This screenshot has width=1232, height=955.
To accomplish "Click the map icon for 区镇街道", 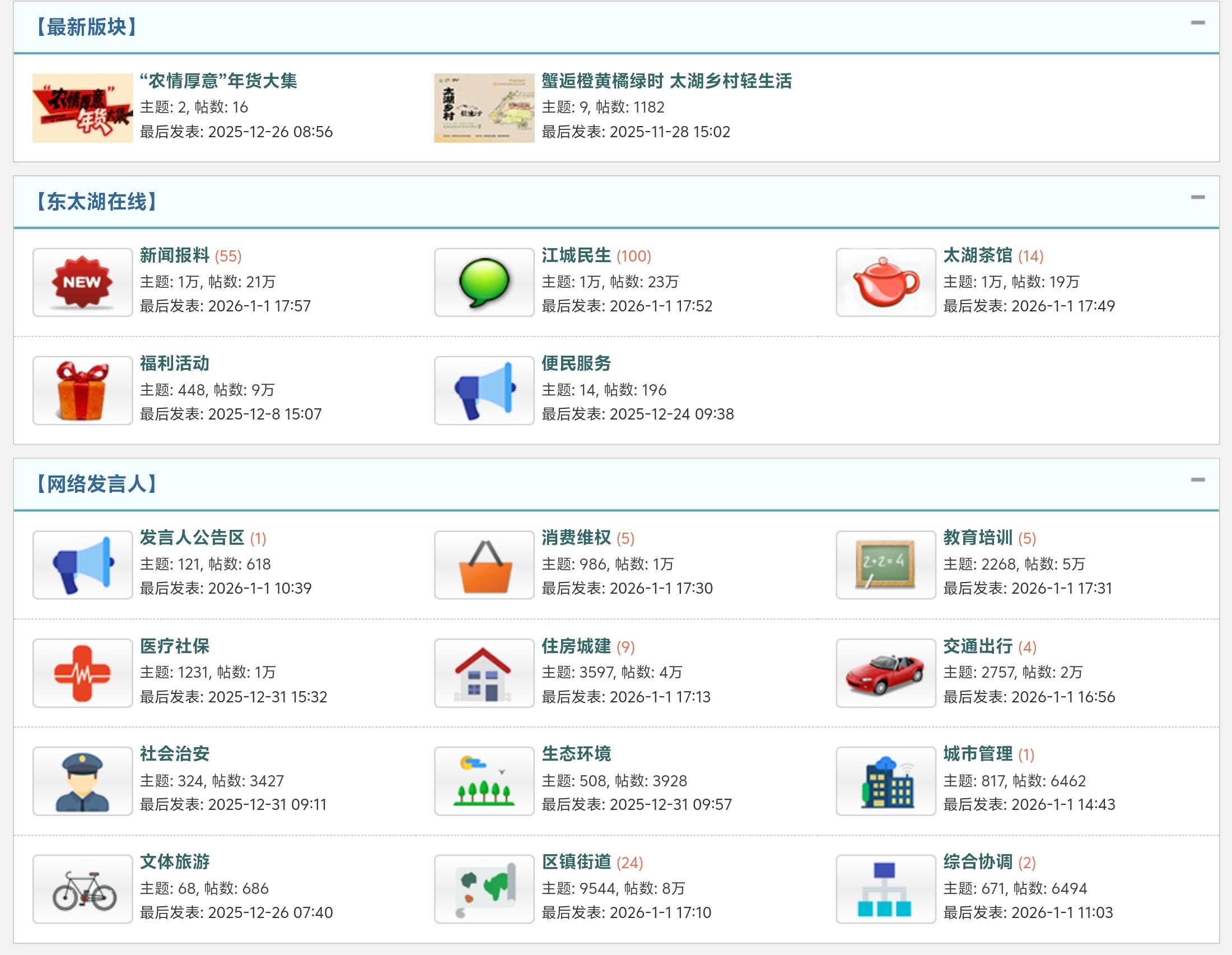I will pyautogui.click(x=484, y=889).
